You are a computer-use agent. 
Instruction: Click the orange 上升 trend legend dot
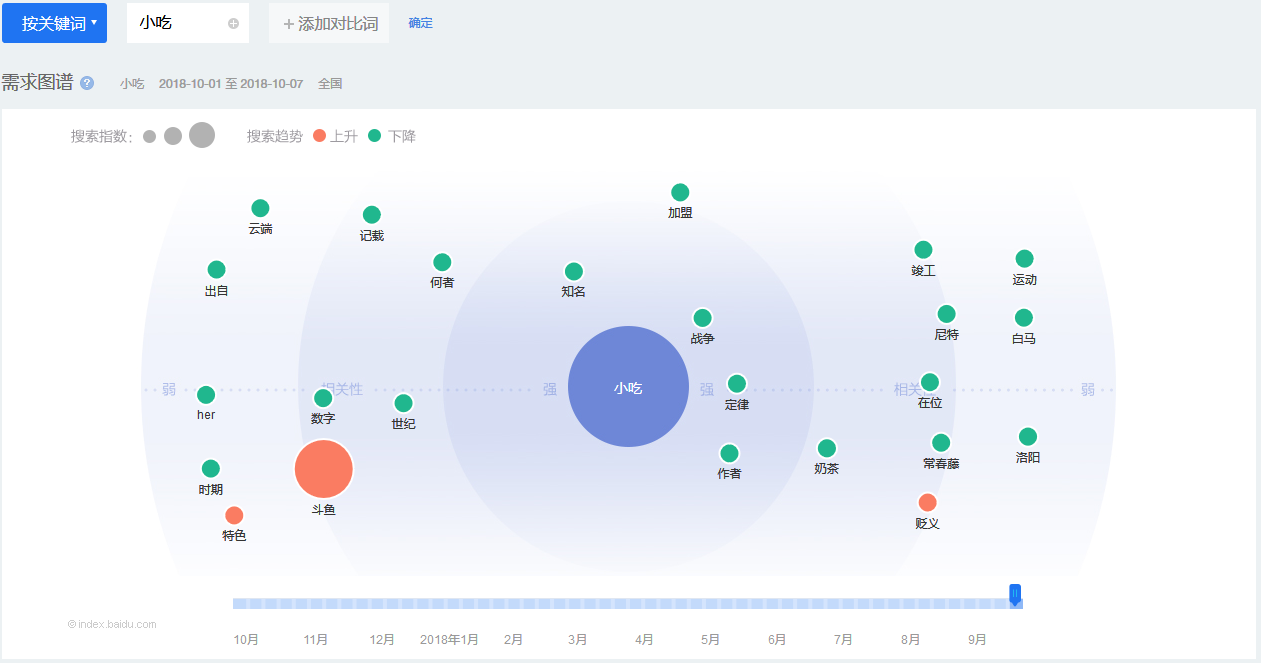320,136
